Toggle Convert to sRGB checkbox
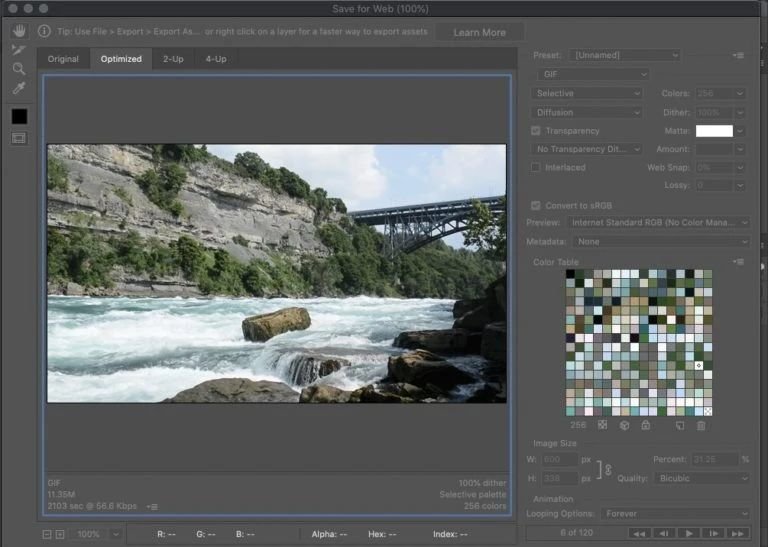The width and height of the screenshot is (768, 547). 536,205
